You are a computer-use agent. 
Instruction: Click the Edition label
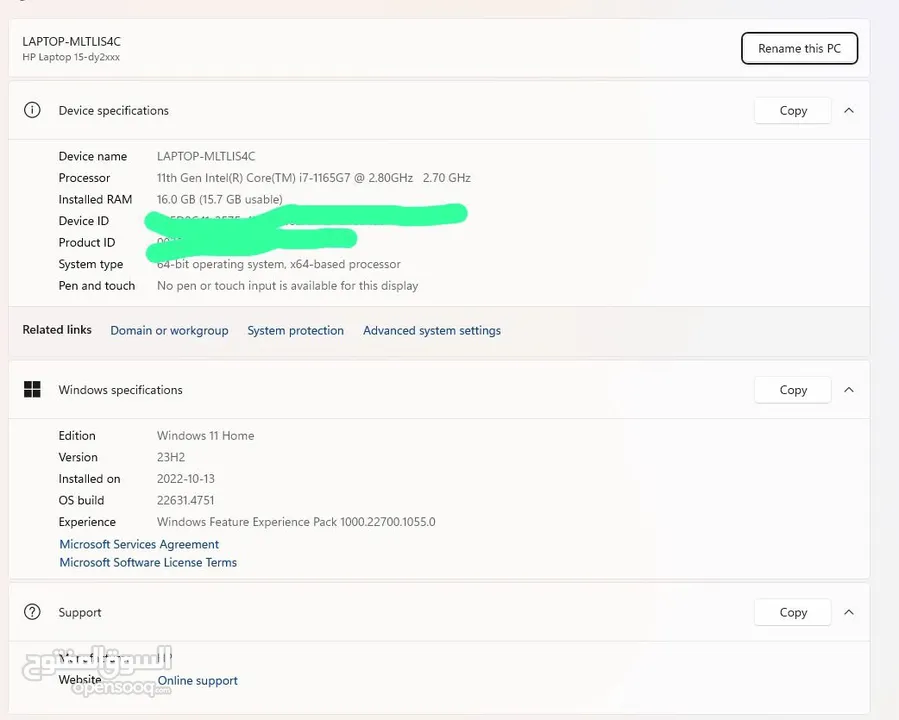(x=77, y=436)
